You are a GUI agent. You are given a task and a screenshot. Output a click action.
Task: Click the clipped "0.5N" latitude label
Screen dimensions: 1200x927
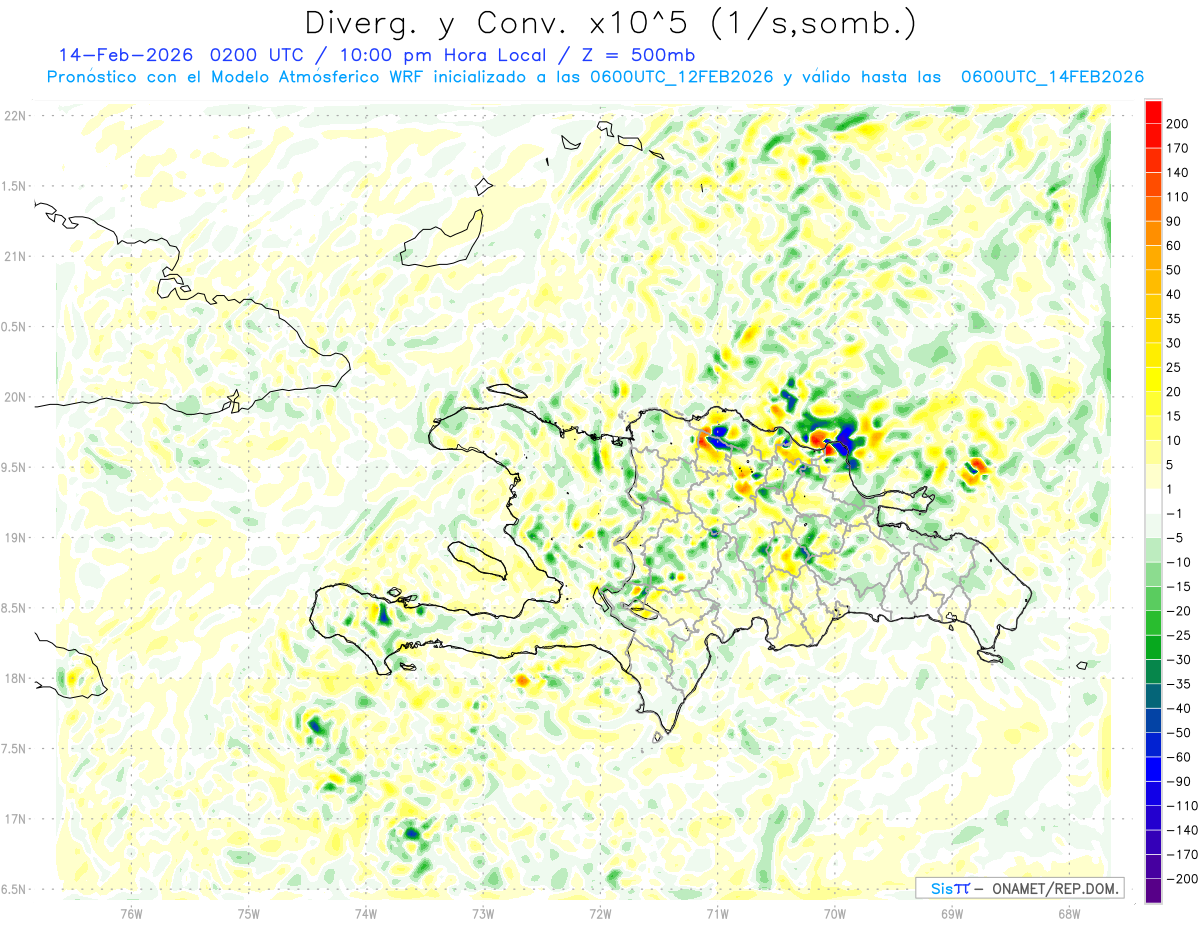pos(14,327)
